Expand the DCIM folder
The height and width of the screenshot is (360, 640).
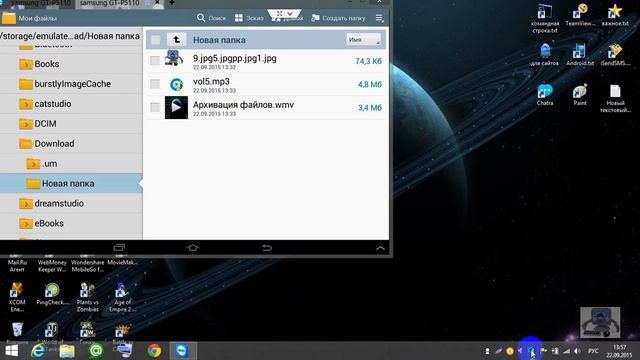(x=25, y=124)
